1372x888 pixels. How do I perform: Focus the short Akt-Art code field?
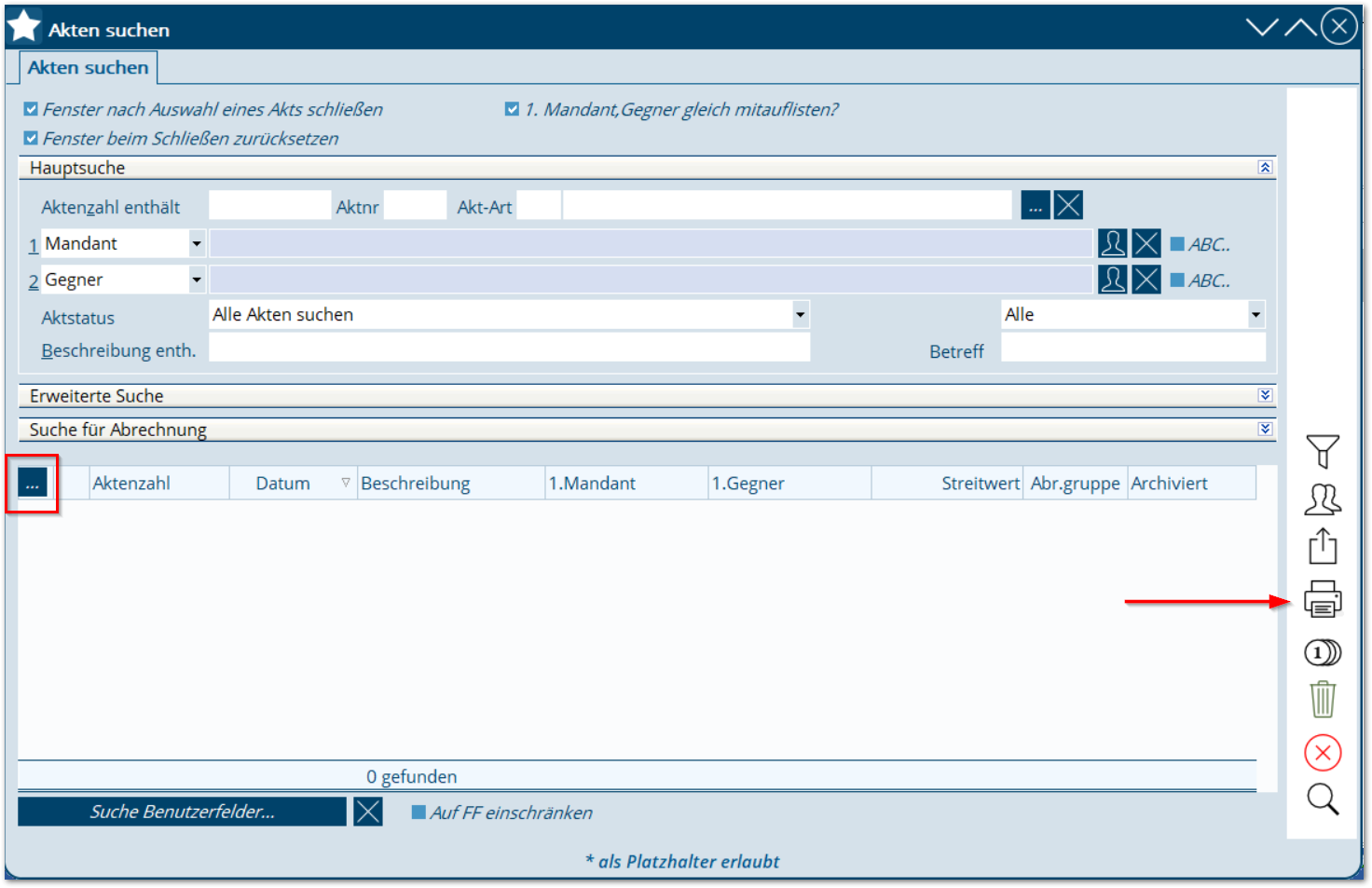click(x=539, y=205)
